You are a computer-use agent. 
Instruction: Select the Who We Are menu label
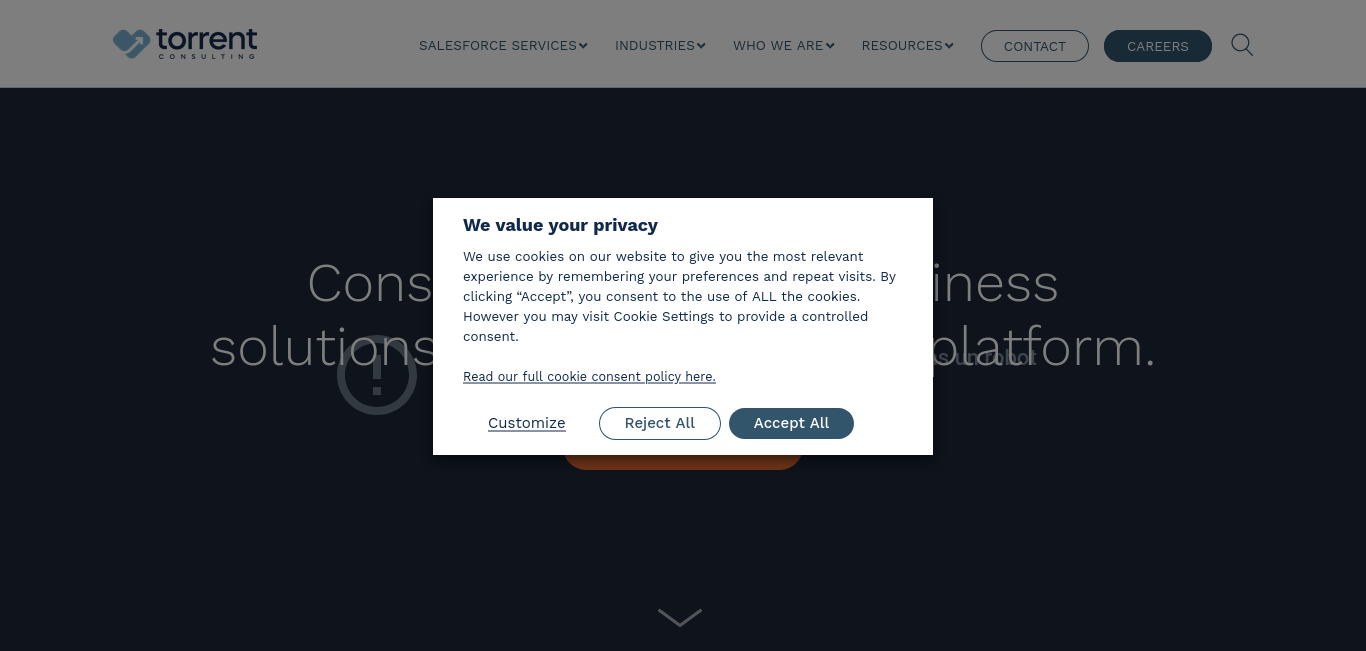pos(778,46)
